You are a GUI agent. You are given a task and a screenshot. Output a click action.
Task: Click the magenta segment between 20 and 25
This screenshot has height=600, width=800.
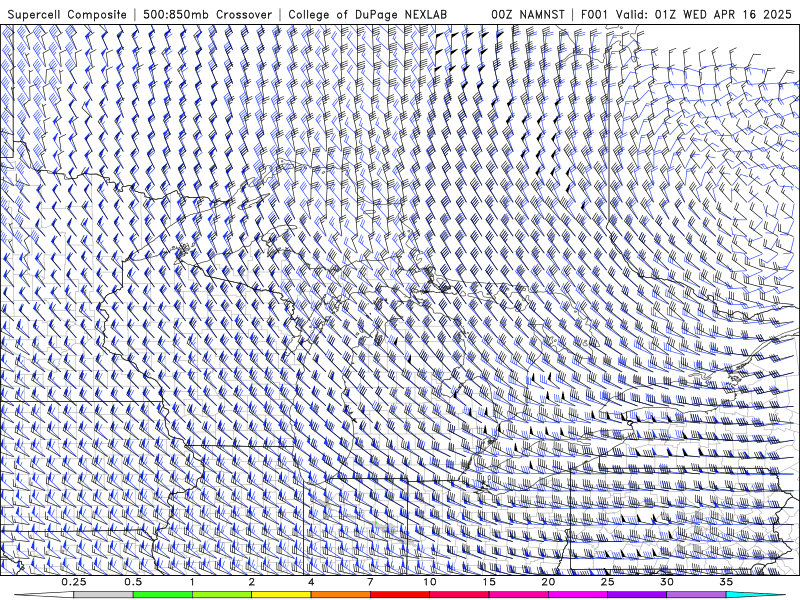pyautogui.click(x=578, y=595)
